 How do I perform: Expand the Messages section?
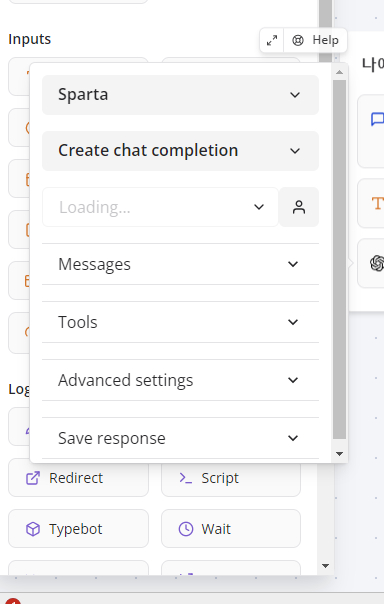[180, 264]
